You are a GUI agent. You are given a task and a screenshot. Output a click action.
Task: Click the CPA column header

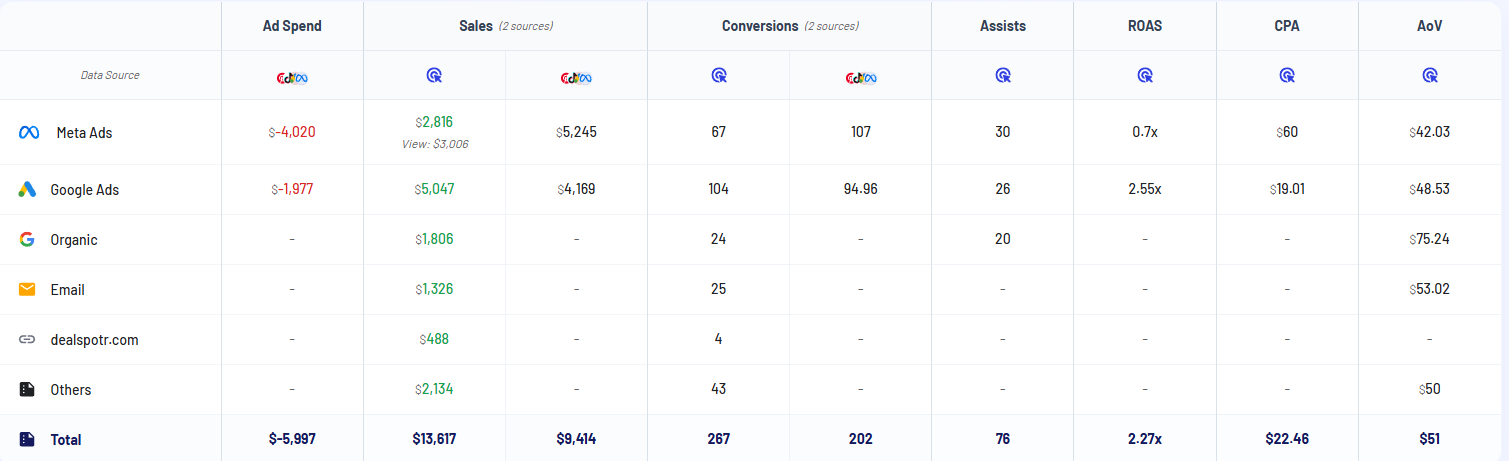(1287, 26)
